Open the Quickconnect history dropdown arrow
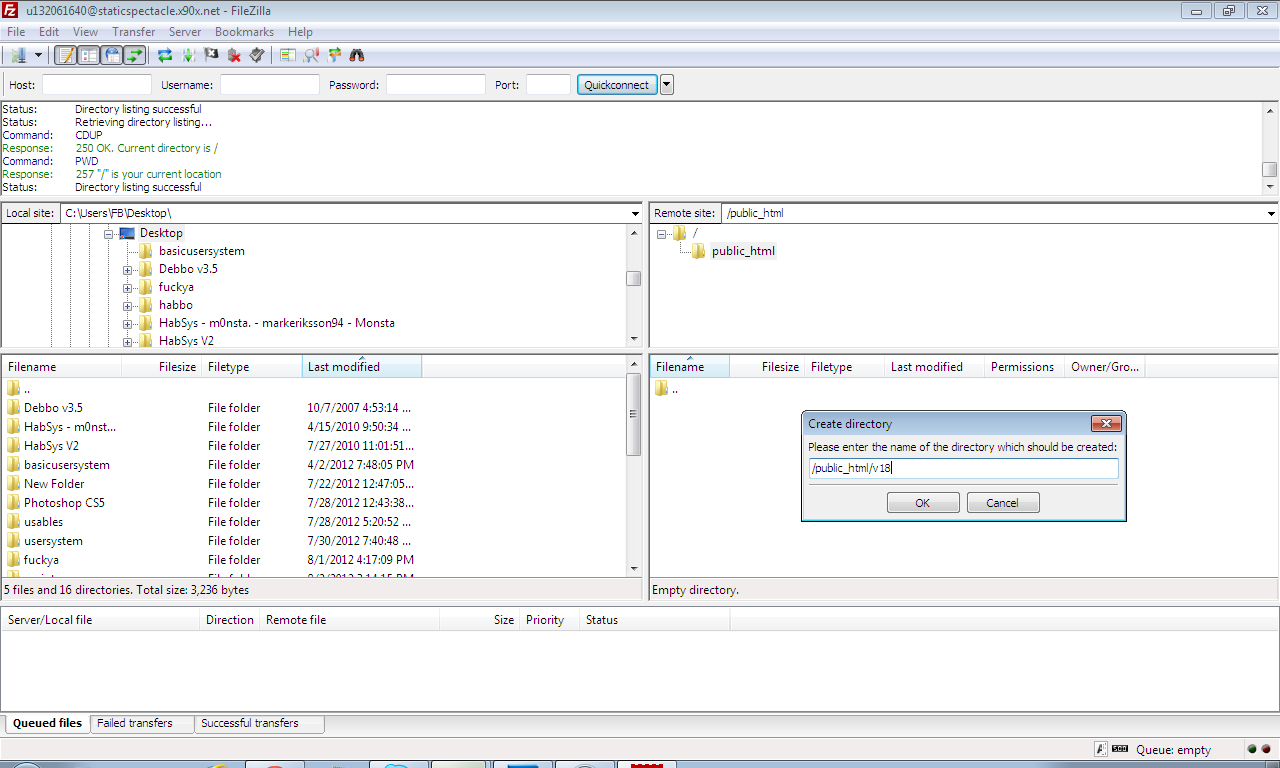The width and height of the screenshot is (1280, 768). click(667, 85)
